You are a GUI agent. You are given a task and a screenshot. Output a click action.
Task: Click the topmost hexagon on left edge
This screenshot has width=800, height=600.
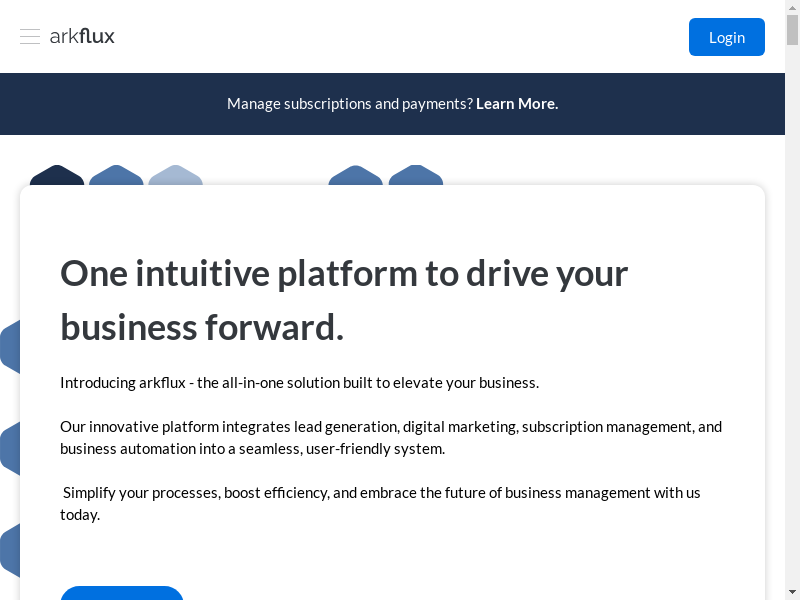pos(9,347)
